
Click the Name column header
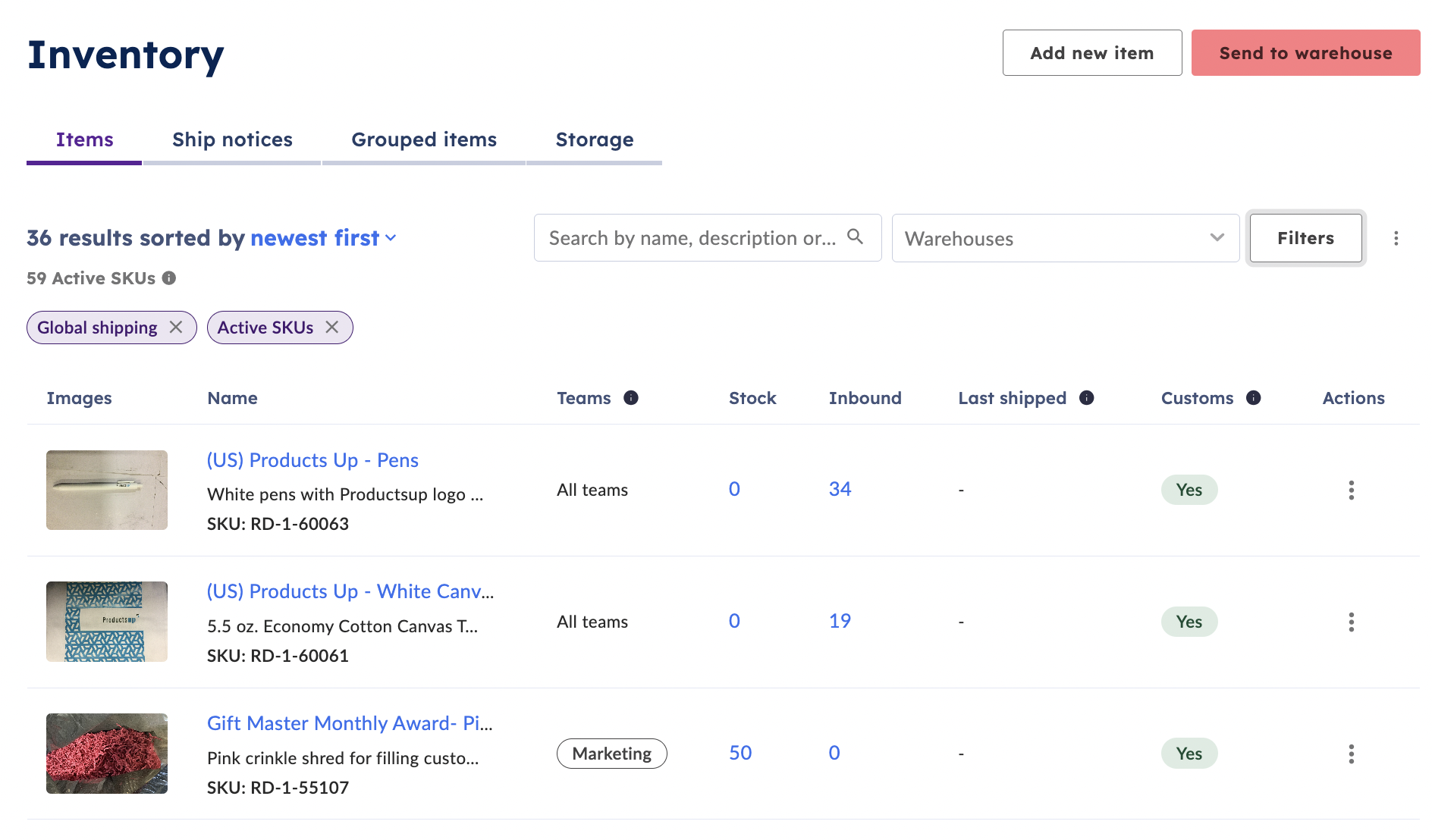pyautogui.click(x=232, y=398)
